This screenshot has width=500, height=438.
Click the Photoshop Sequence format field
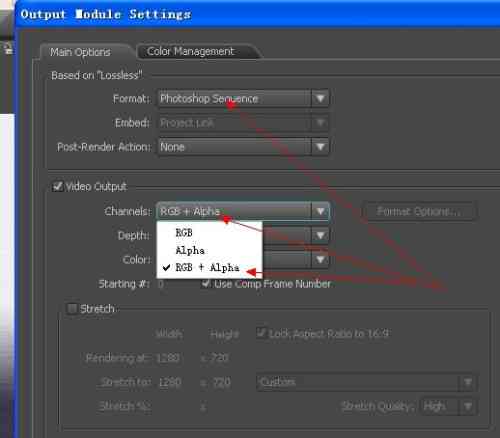(x=235, y=99)
